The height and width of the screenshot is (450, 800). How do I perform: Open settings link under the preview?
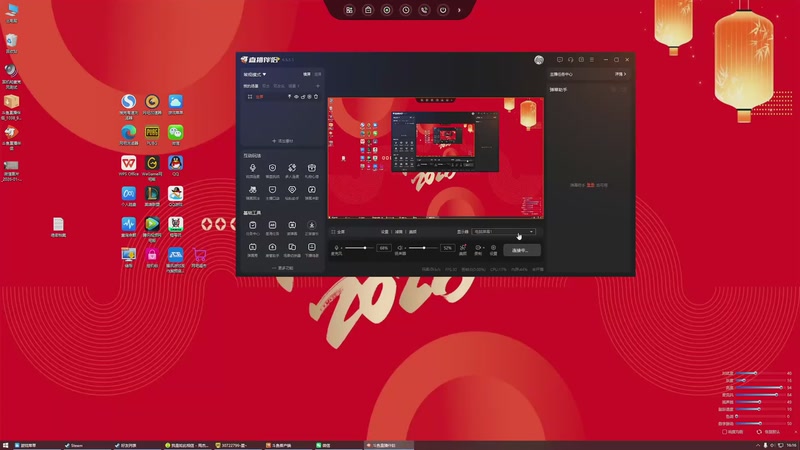tap(385, 232)
